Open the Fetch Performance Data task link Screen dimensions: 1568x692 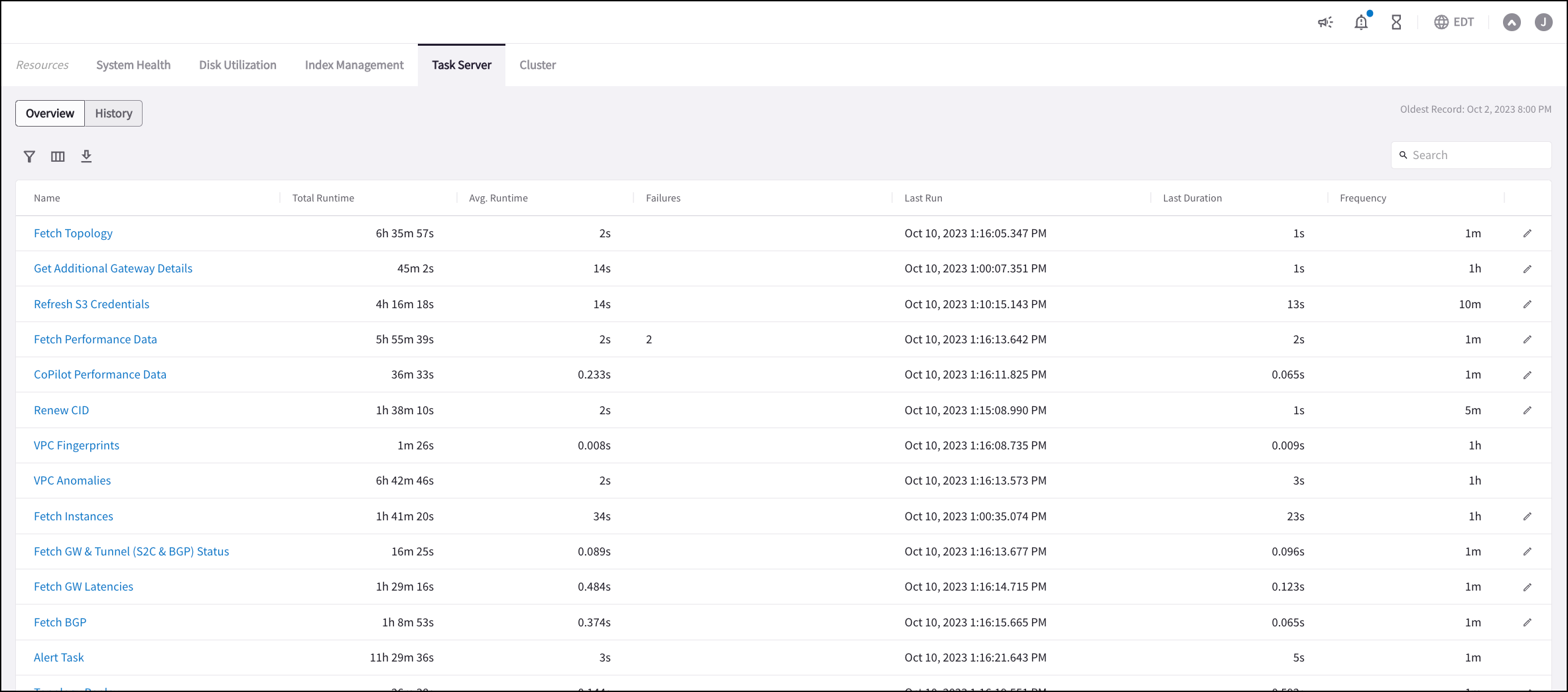96,339
